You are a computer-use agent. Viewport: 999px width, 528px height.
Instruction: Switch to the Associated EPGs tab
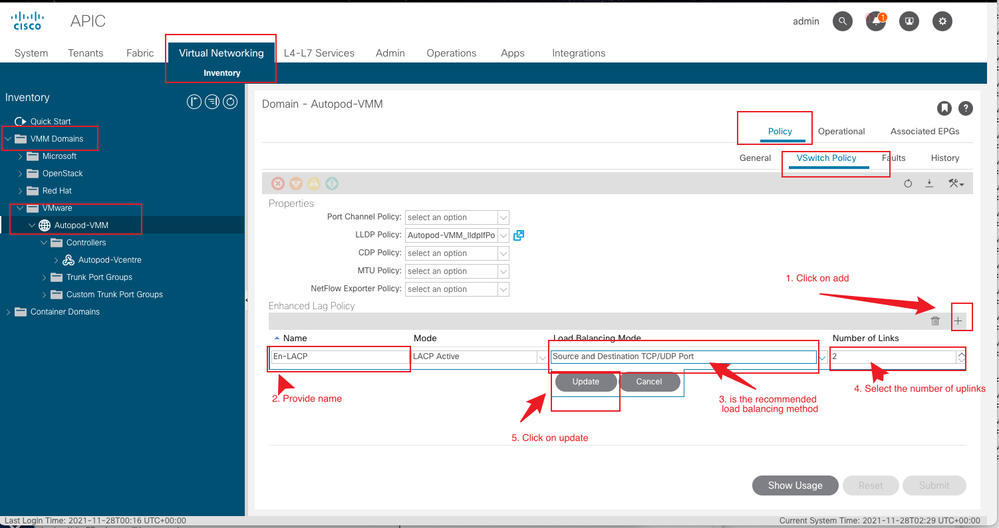pos(924,131)
